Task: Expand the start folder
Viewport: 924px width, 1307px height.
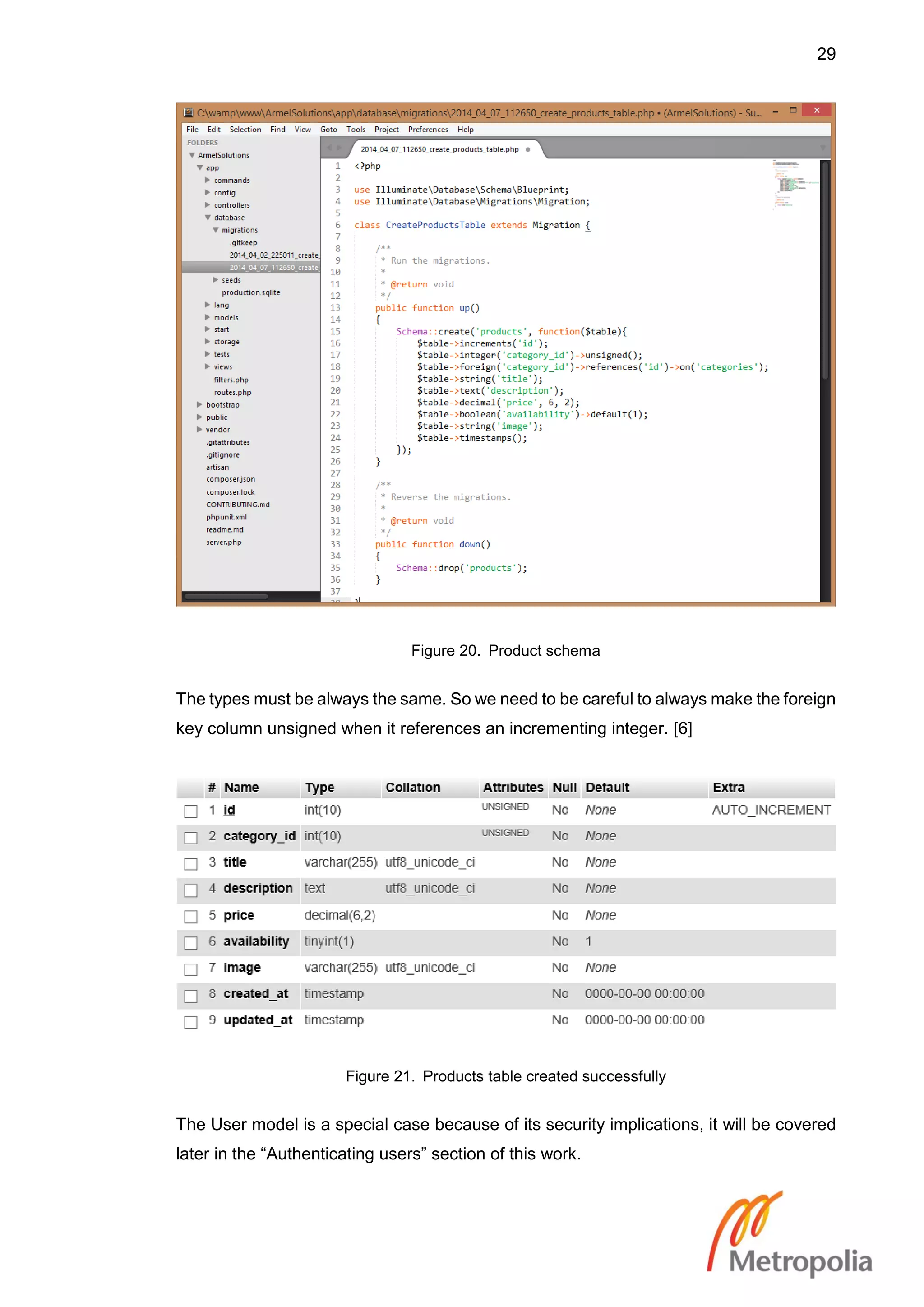Action: (x=208, y=329)
